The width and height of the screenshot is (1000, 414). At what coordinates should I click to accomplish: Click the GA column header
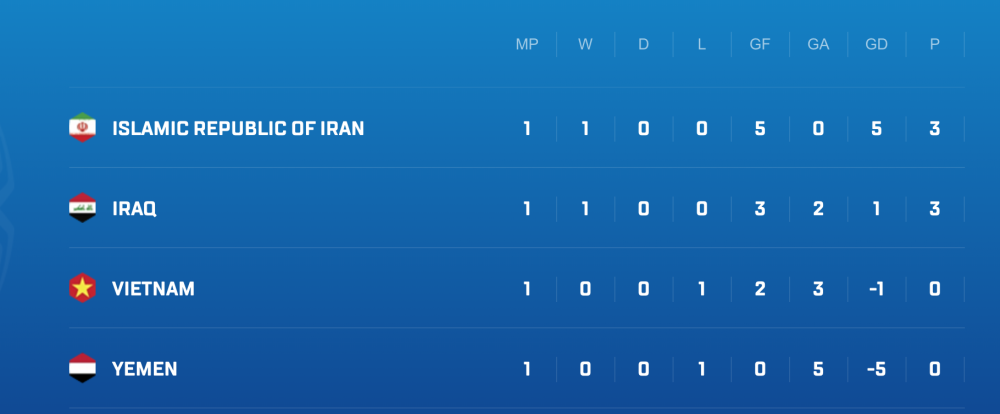click(x=818, y=45)
